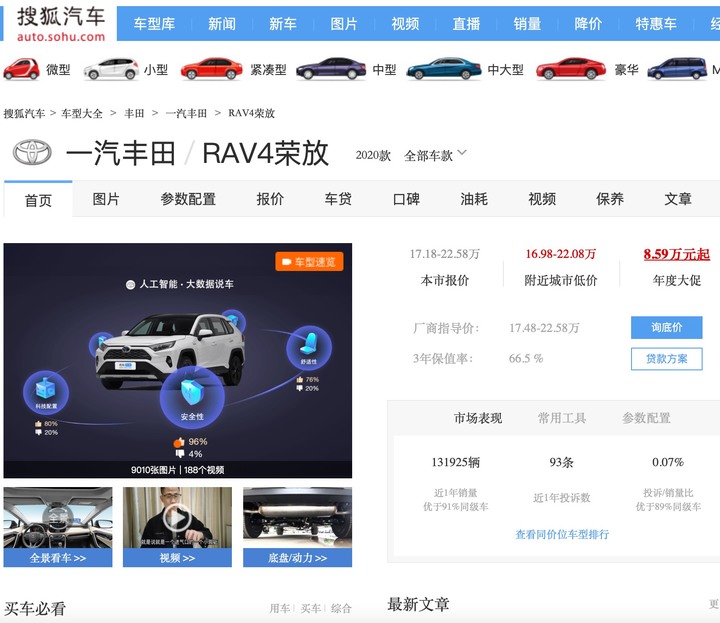Select the 参数配置 panel tab
Viewport: 720px width, 623px height.
point(646,418)
